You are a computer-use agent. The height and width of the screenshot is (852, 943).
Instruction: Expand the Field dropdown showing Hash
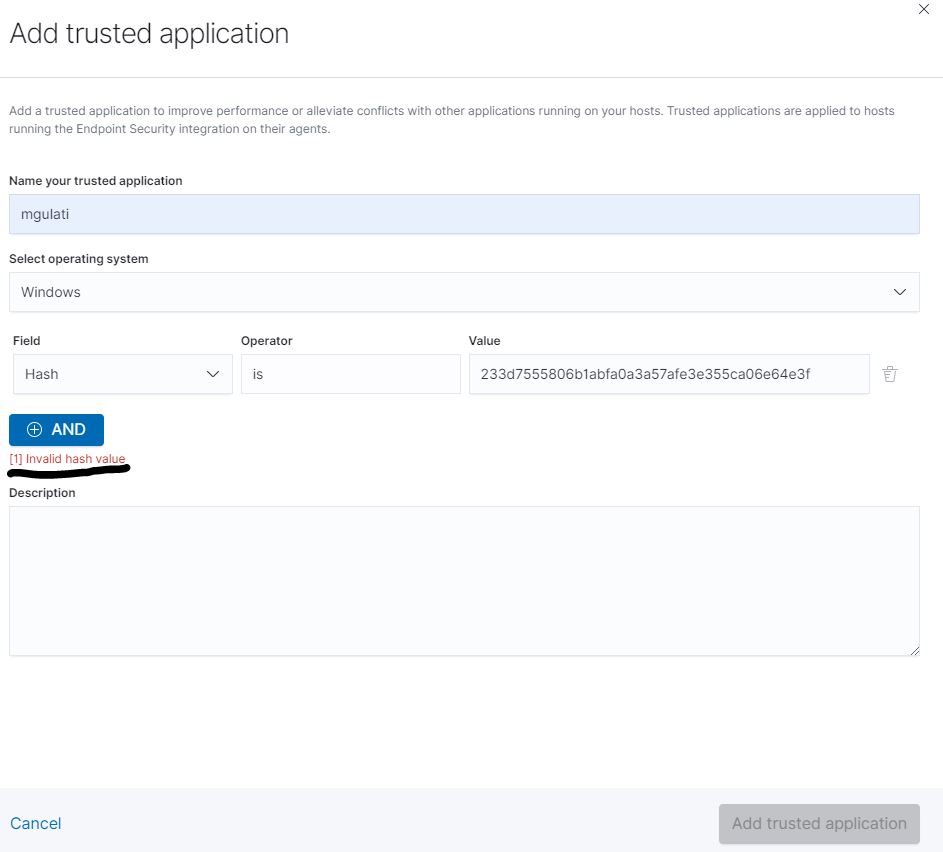click(x=123, y=374)
